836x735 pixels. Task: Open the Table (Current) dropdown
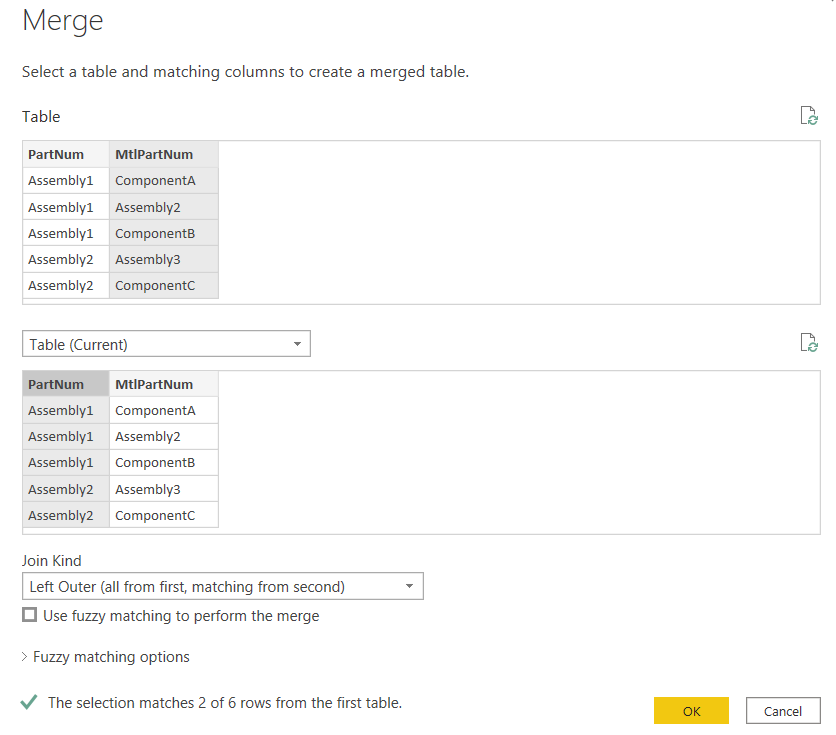click(166, 344)
